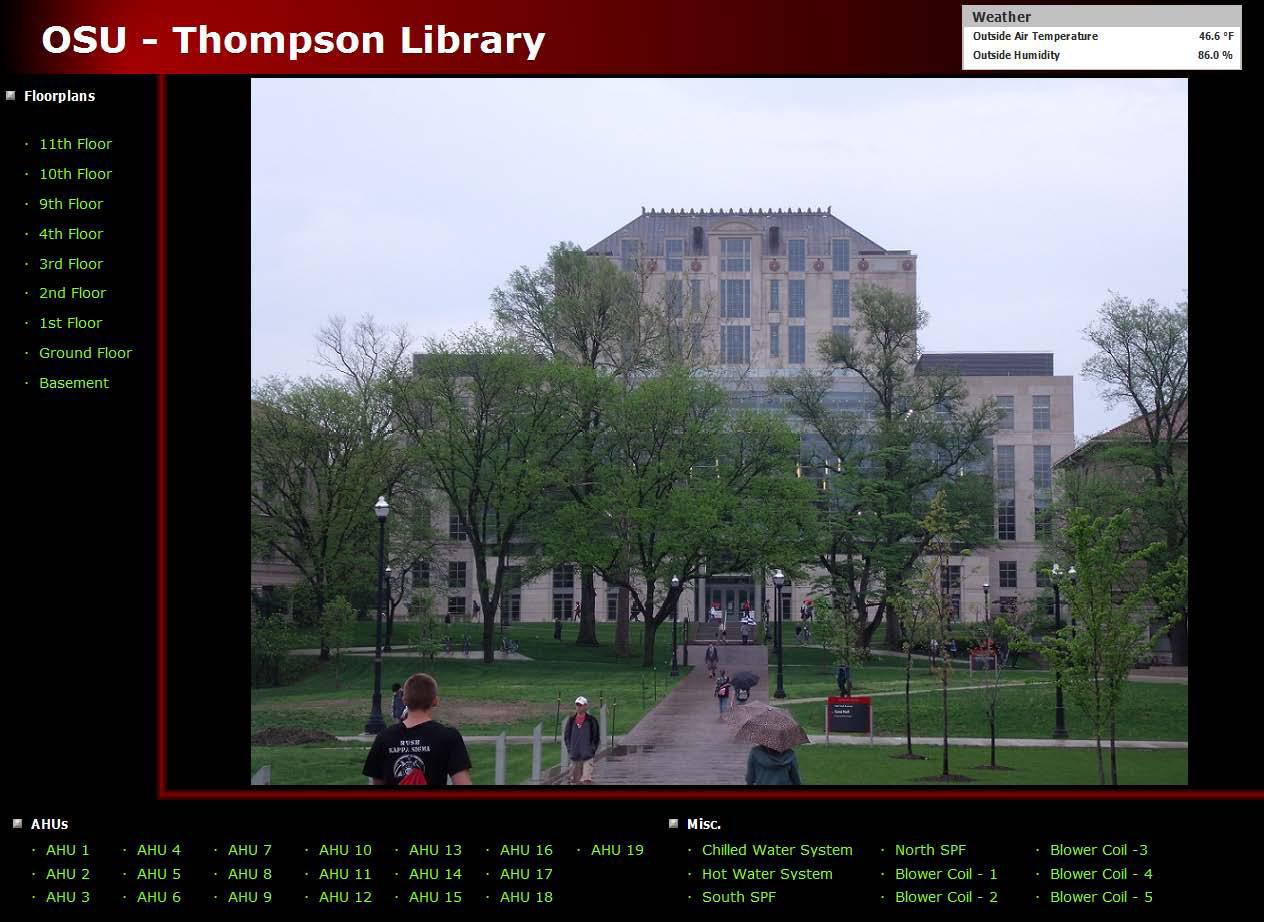Viewport: 1264px width, 922px height.
Task: Open AHU 1 page
Action: [68, 850]
